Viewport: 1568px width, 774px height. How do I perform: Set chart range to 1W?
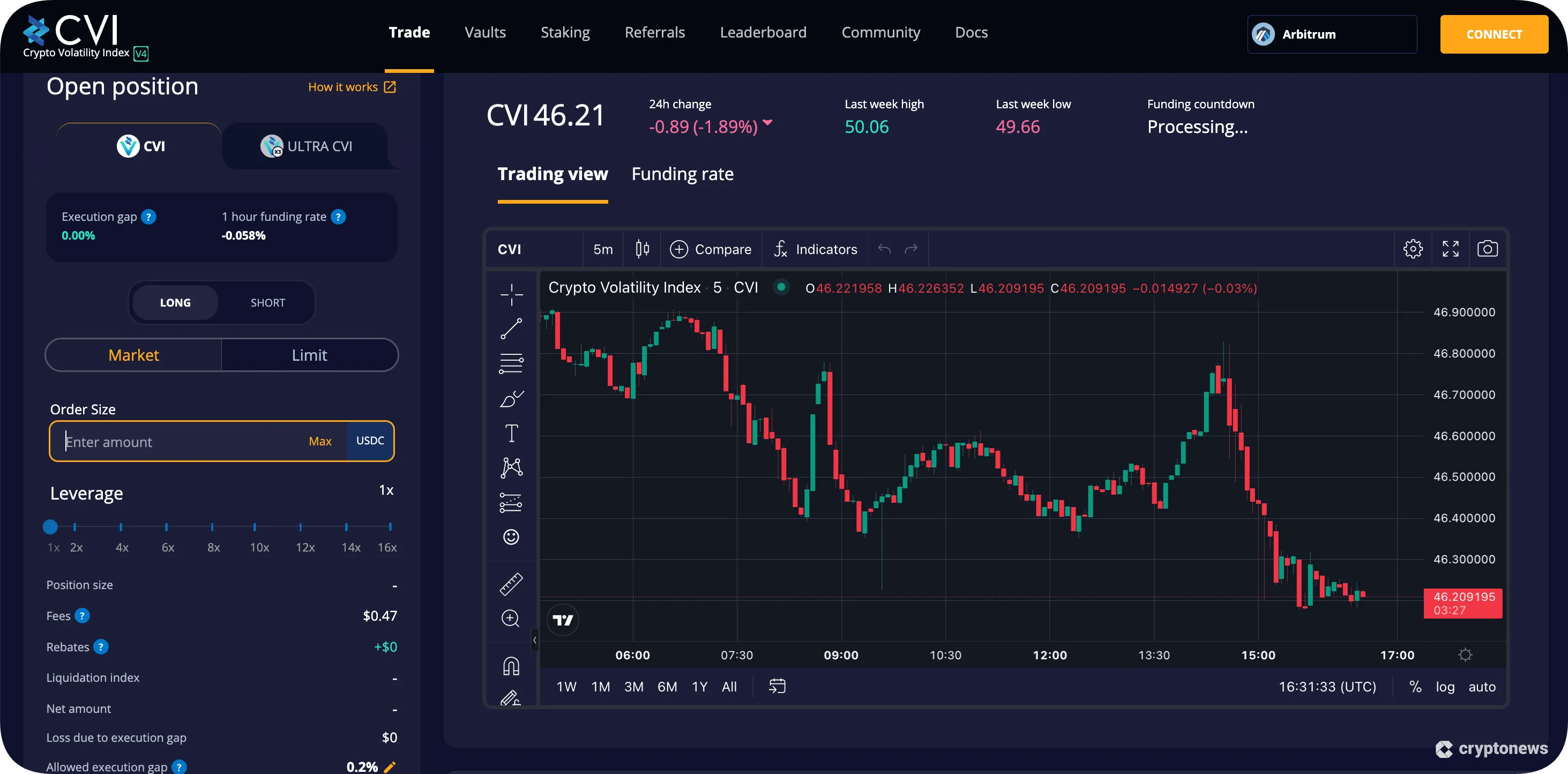pyautogui.click(x=566, y=686)
